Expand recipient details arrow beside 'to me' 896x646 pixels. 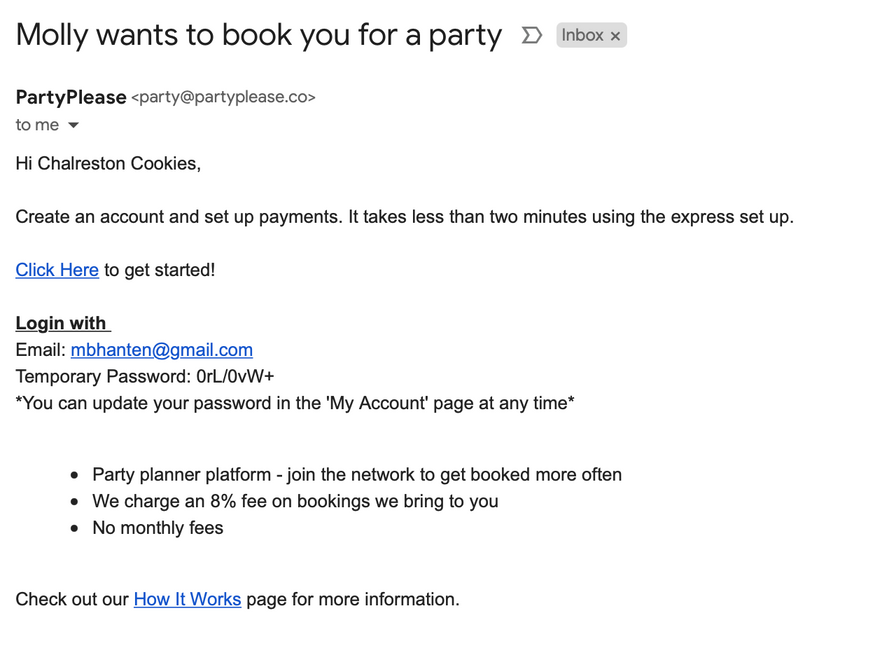click(x=73, y=125)
